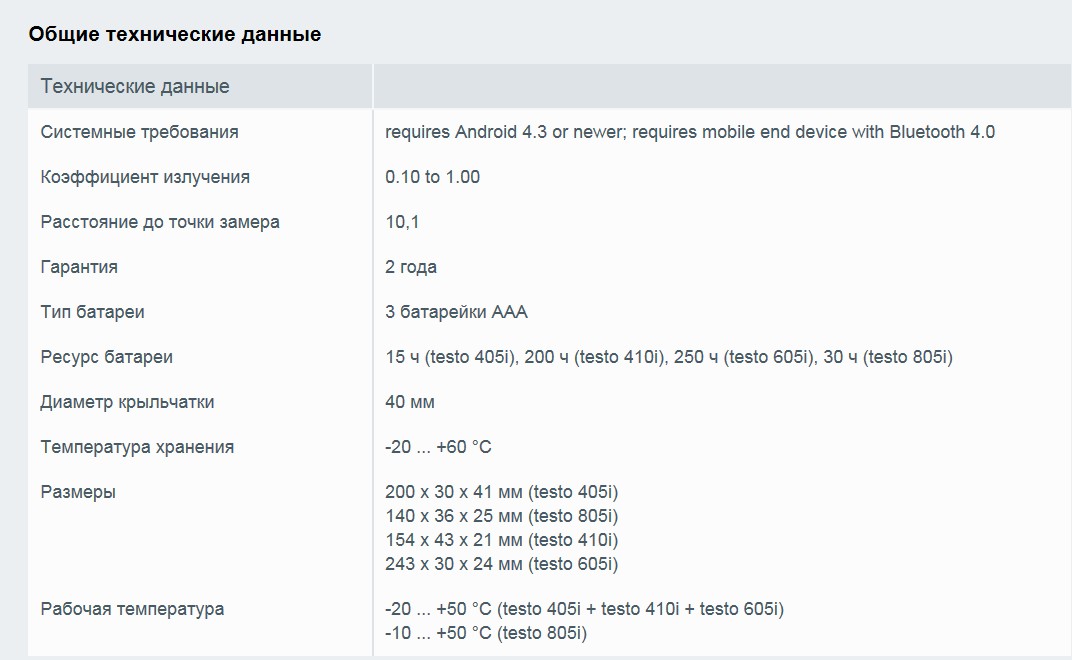Click the "Гарантия" row label

tap(79, 267)
